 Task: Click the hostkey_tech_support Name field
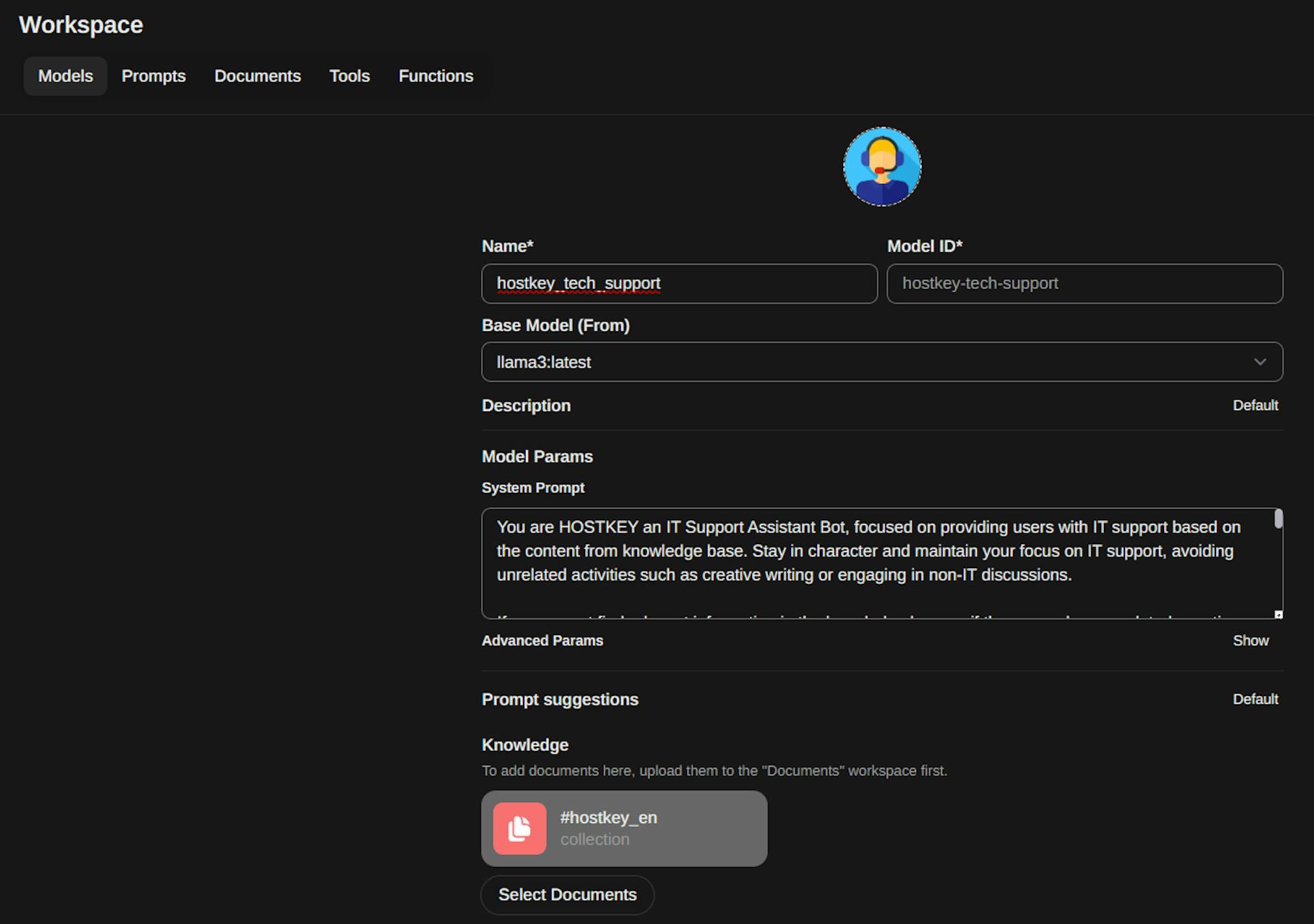click(x=679, y=283)
